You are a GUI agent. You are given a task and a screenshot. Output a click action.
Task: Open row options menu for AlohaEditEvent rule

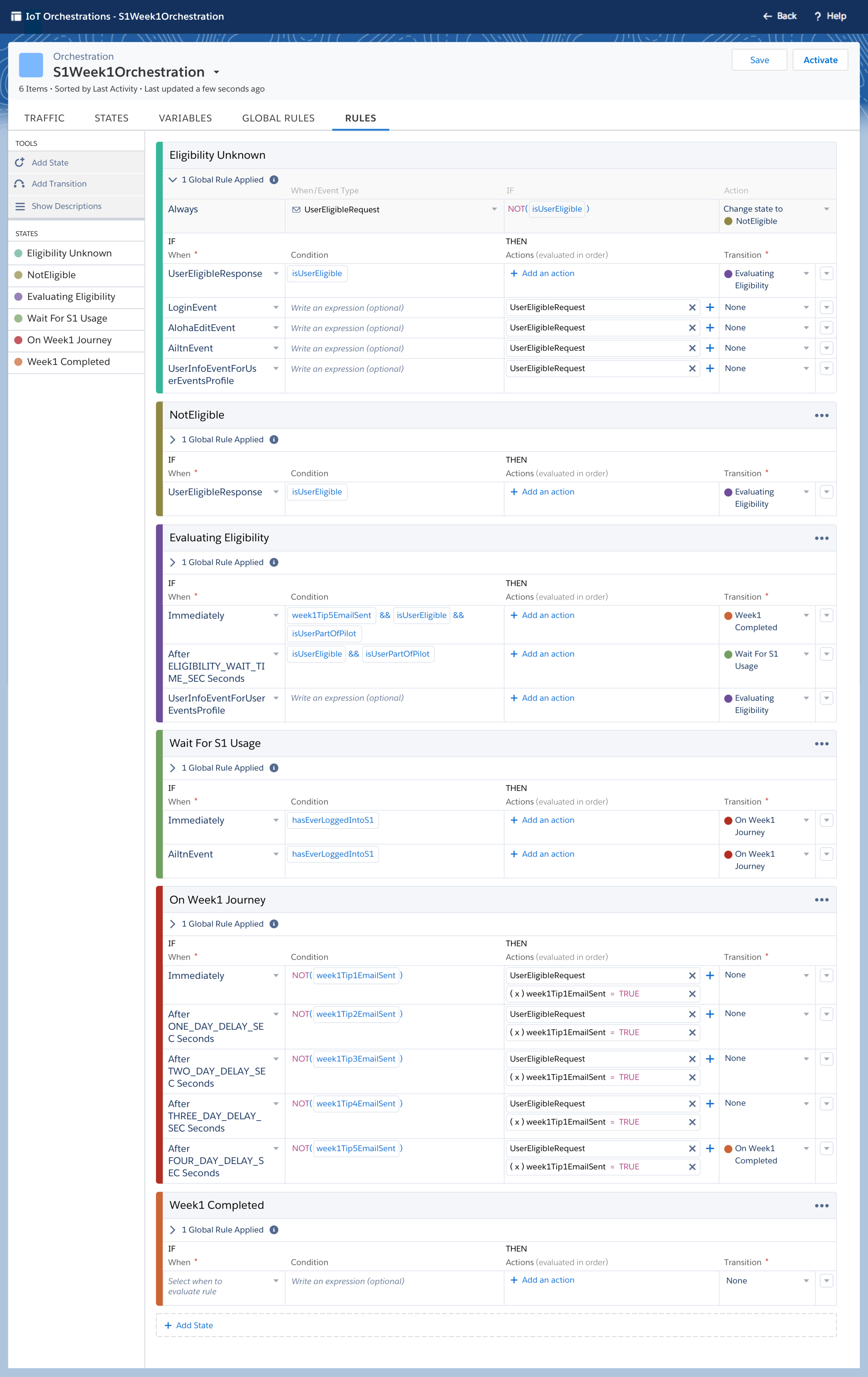click(826, 328)
